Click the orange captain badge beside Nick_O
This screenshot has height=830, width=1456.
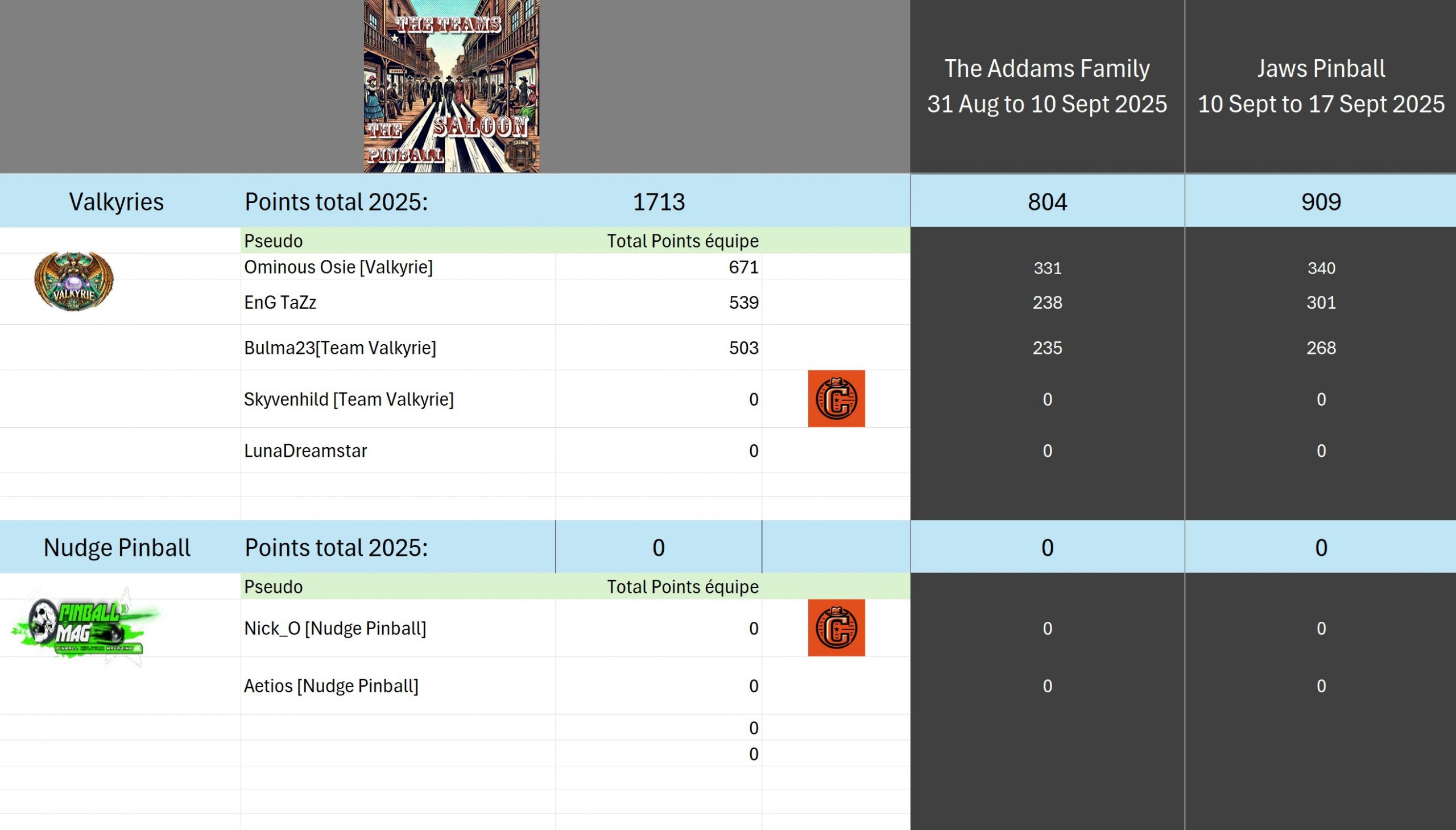coord(836,627)
